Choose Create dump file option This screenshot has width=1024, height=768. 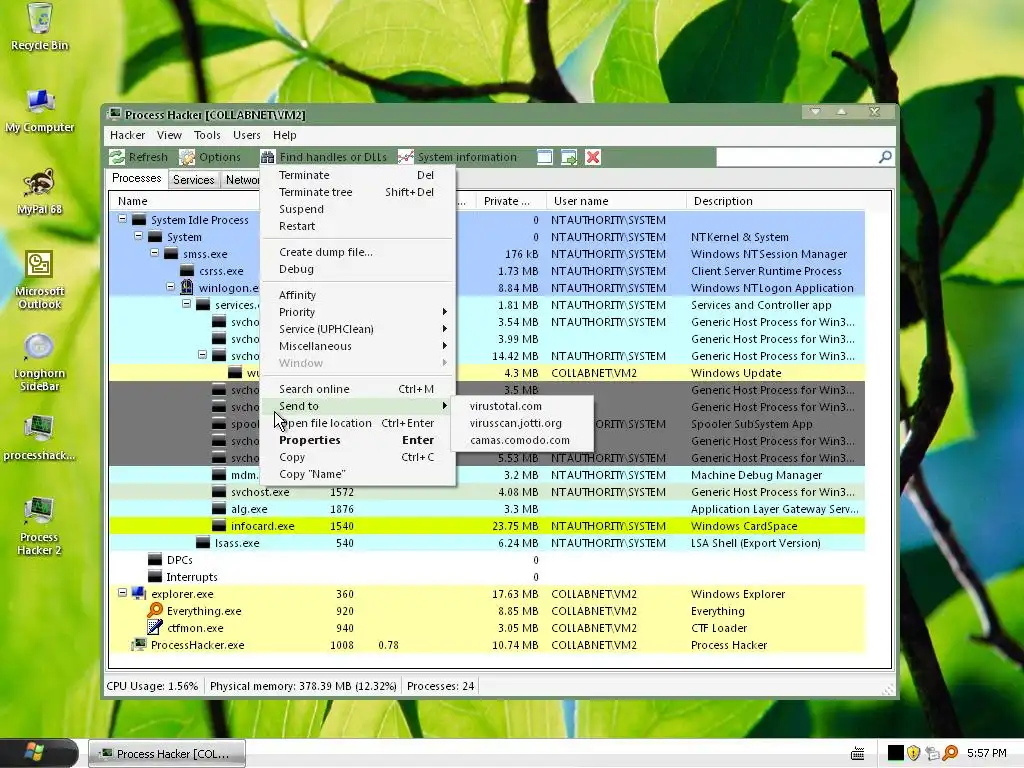[x=357, y=252]
